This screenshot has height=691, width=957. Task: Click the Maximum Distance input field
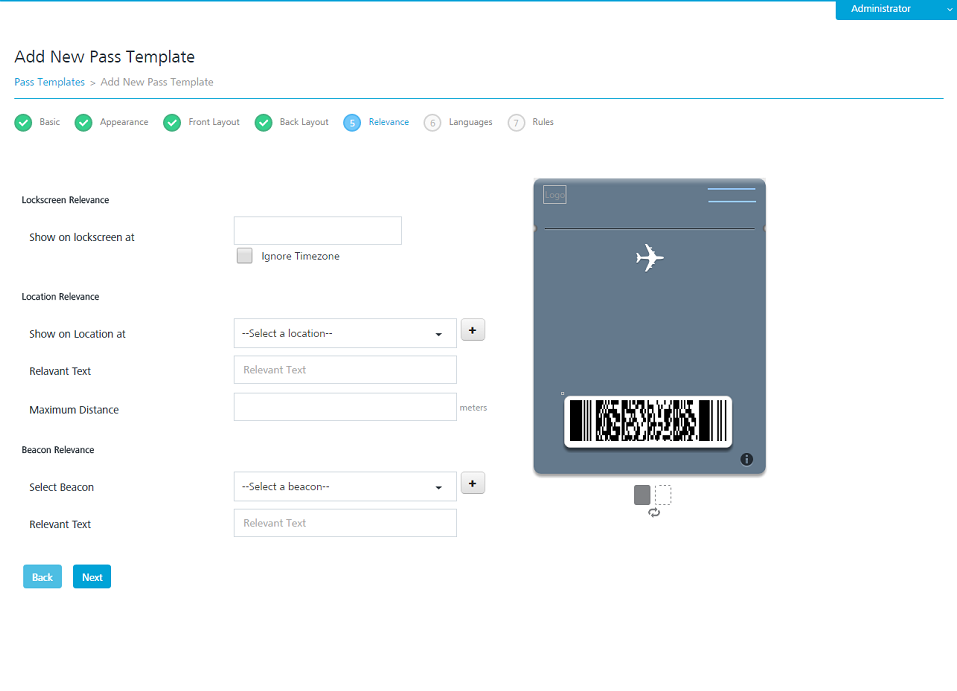pyautogui.click(x=345, y=407)
